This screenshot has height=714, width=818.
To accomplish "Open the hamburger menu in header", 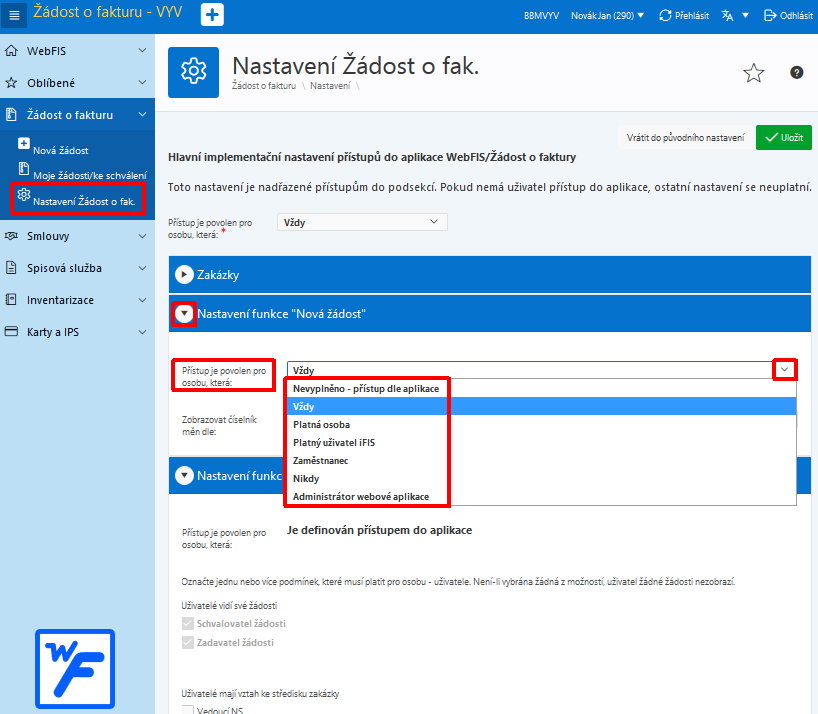I will point(14,15).
